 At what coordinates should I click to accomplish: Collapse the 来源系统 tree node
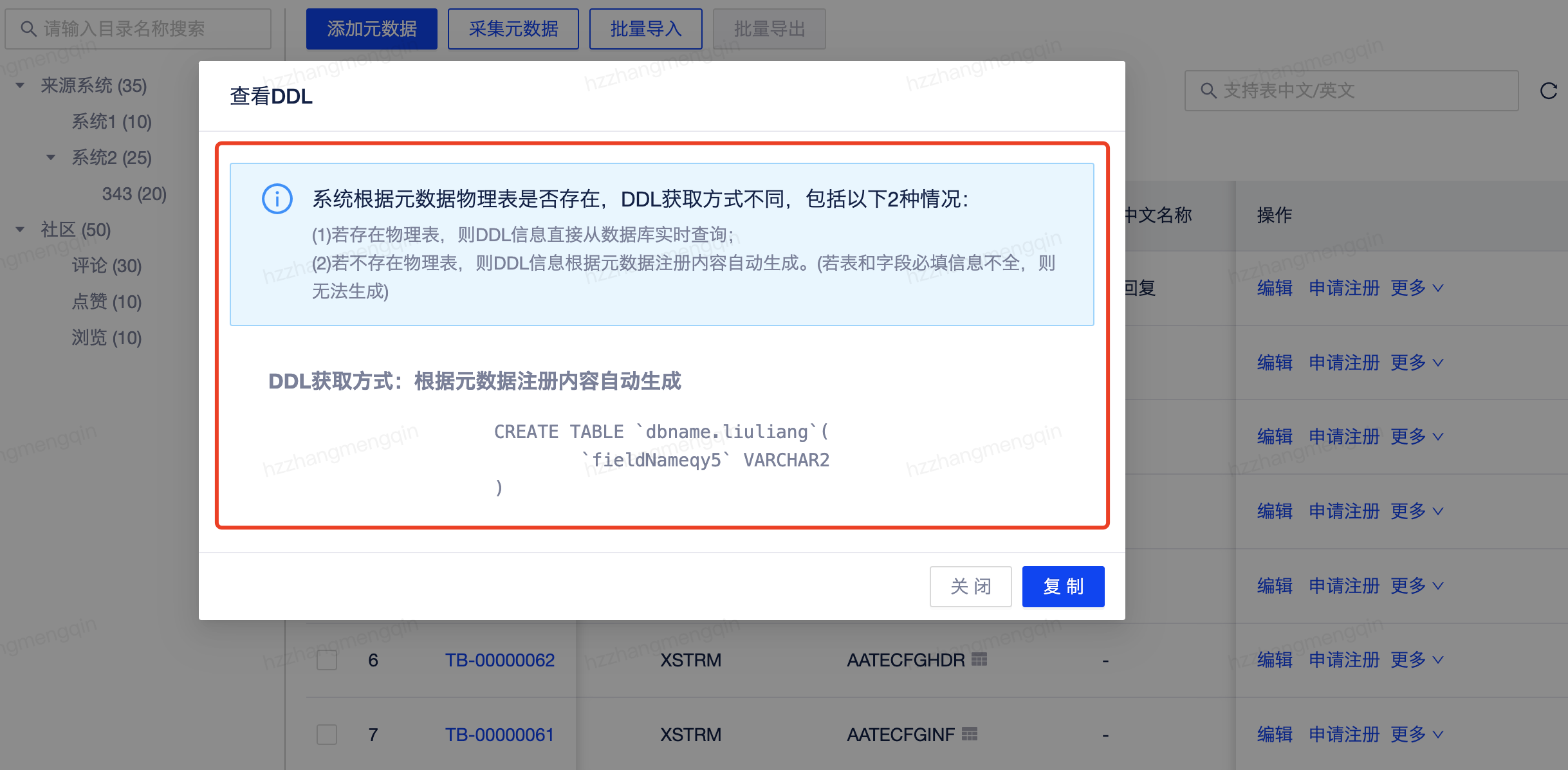[x=19, y=86]
